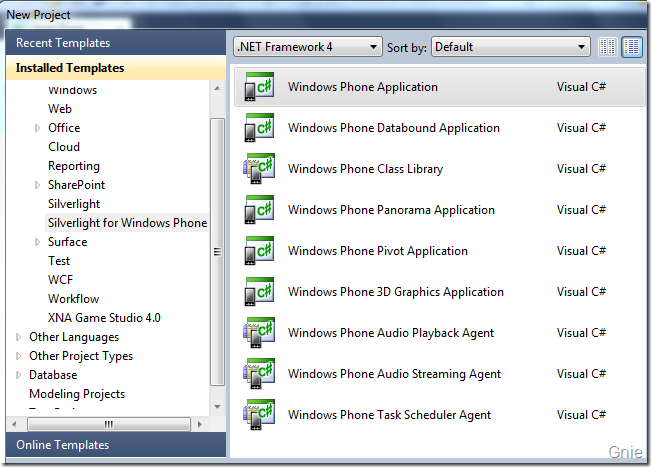Select the Web template category
651x467 pixels.
coord(60,109)
